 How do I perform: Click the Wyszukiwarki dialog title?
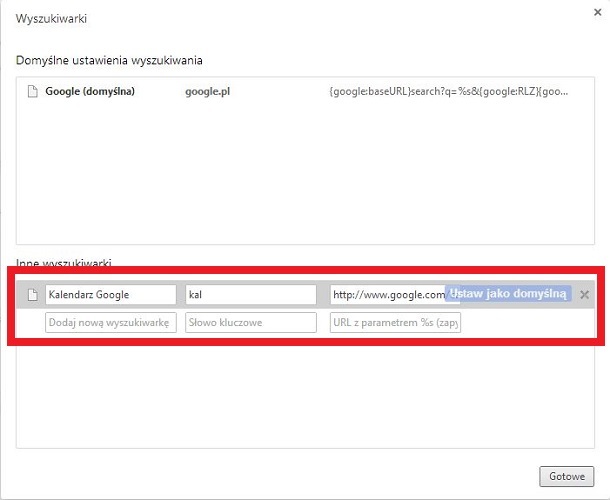click(51, 19)
